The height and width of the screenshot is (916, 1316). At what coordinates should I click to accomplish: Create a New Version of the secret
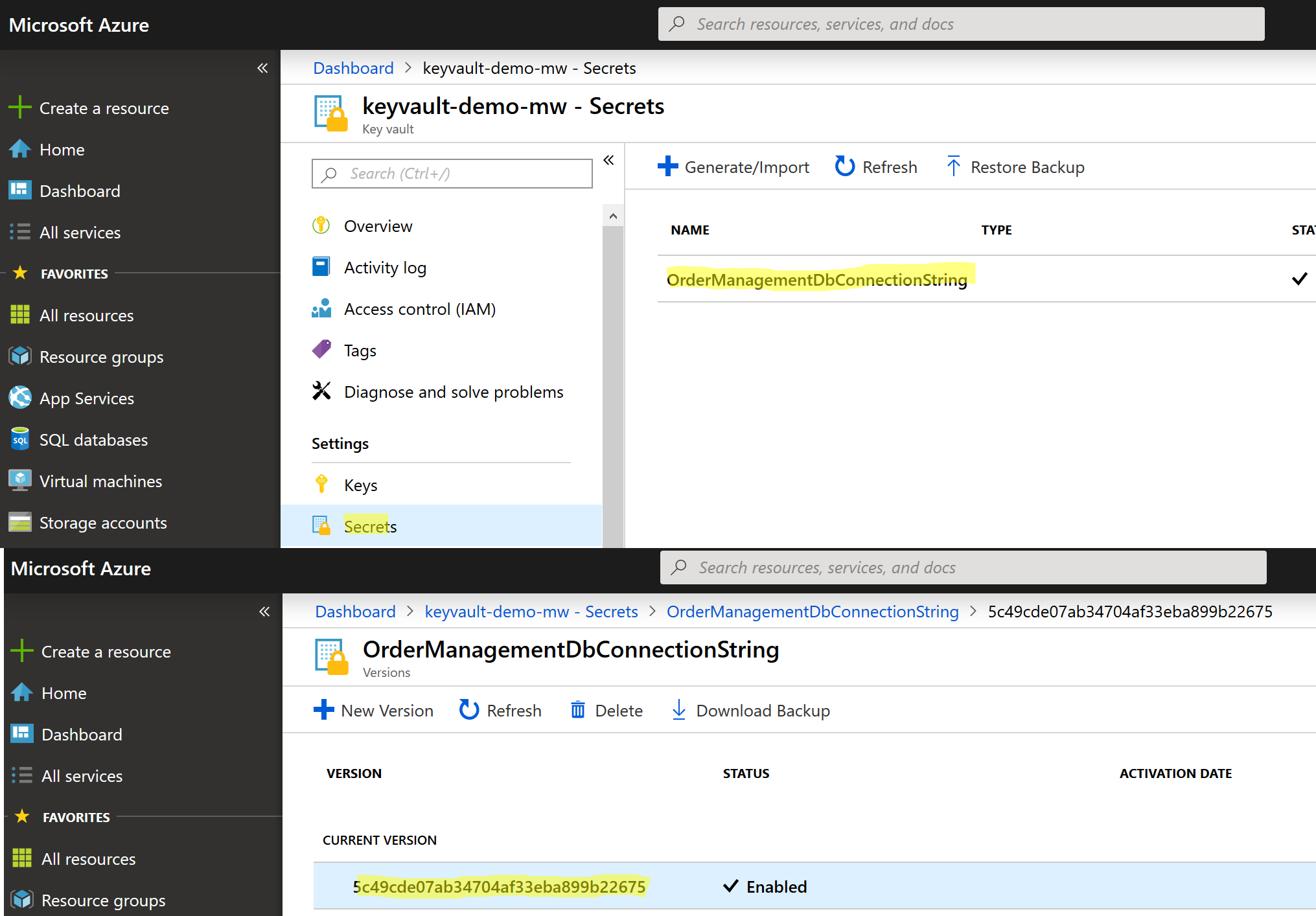click(374, 710)
